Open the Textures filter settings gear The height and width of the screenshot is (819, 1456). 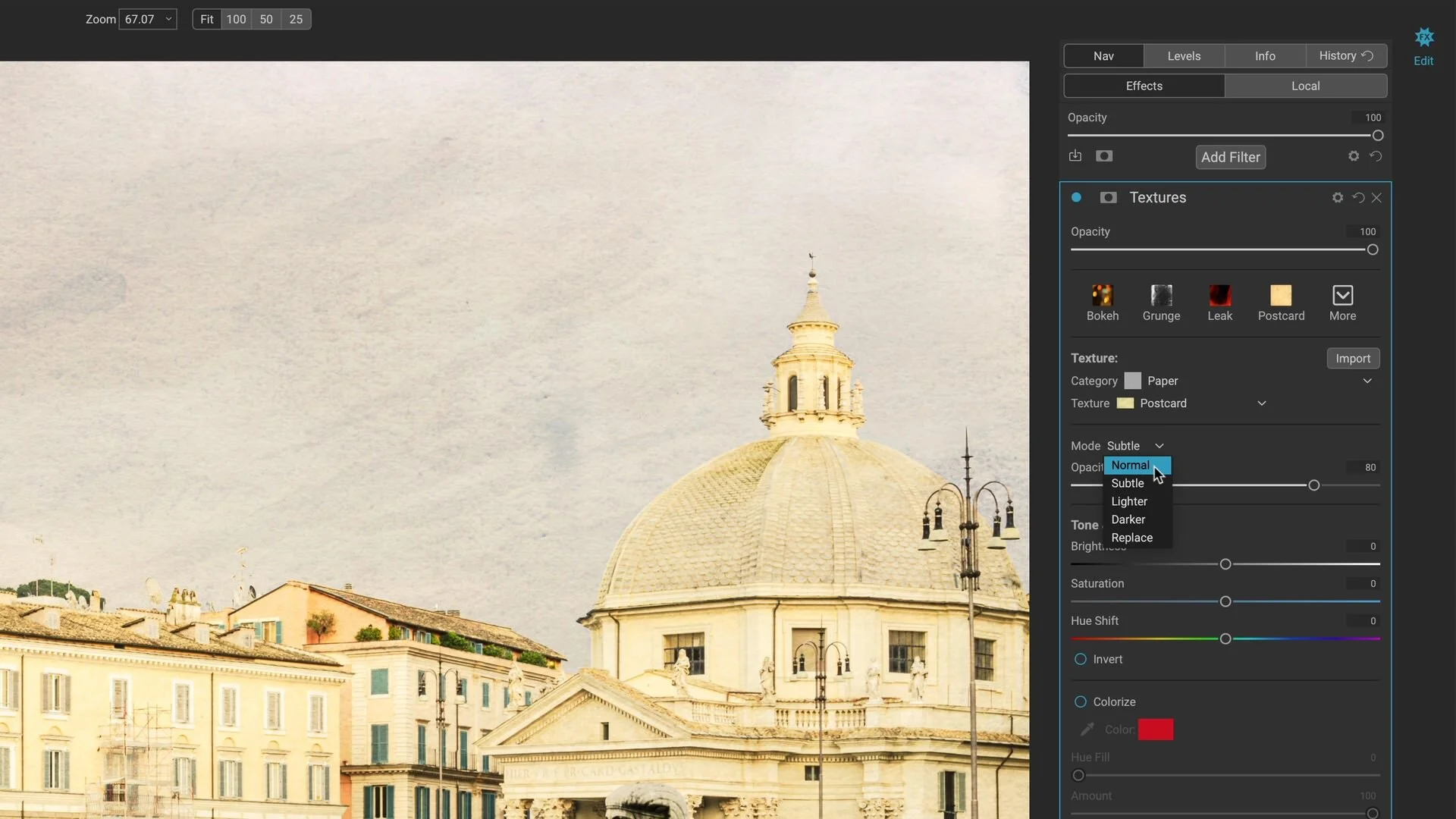1337,197
